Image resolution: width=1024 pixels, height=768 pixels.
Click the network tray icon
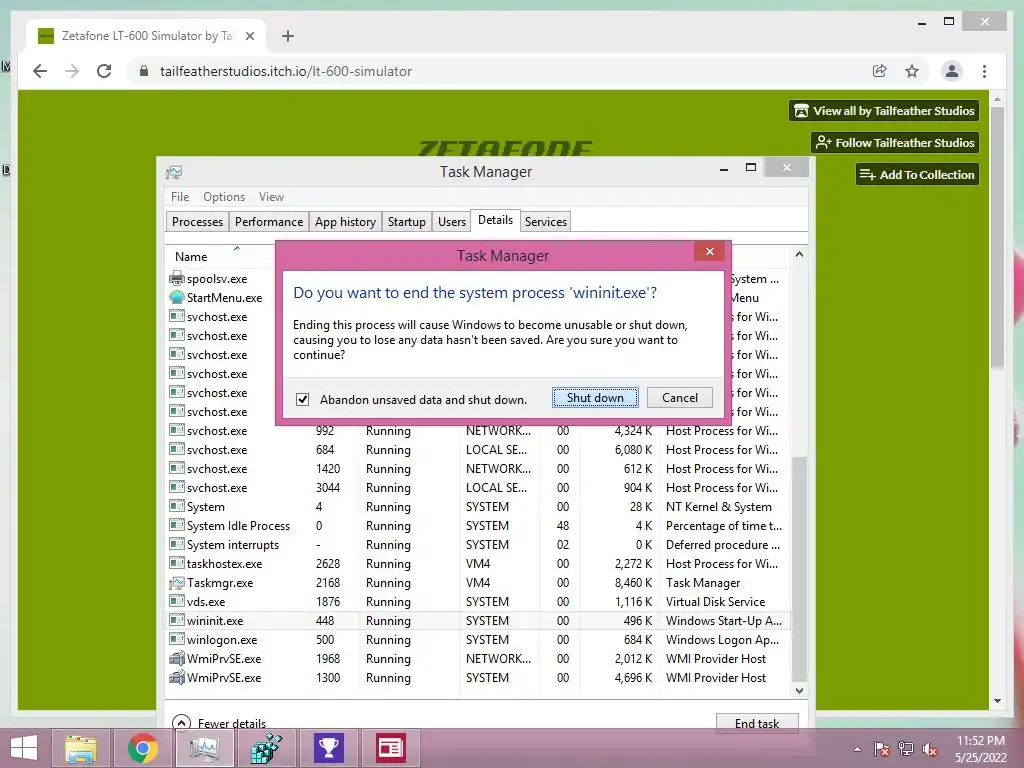tap(906, 749)
